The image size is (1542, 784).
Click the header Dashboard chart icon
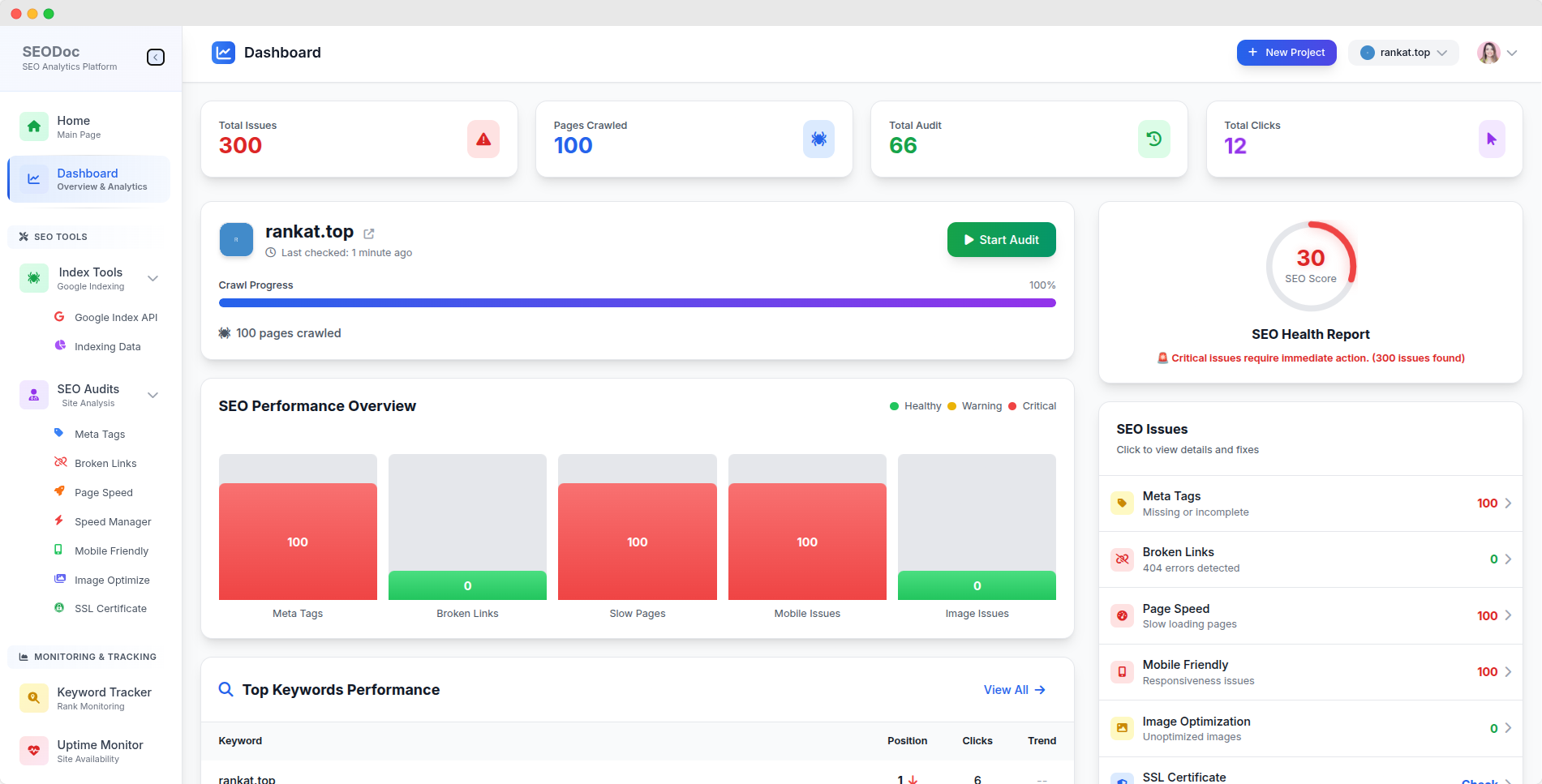[x=223, y=53]
